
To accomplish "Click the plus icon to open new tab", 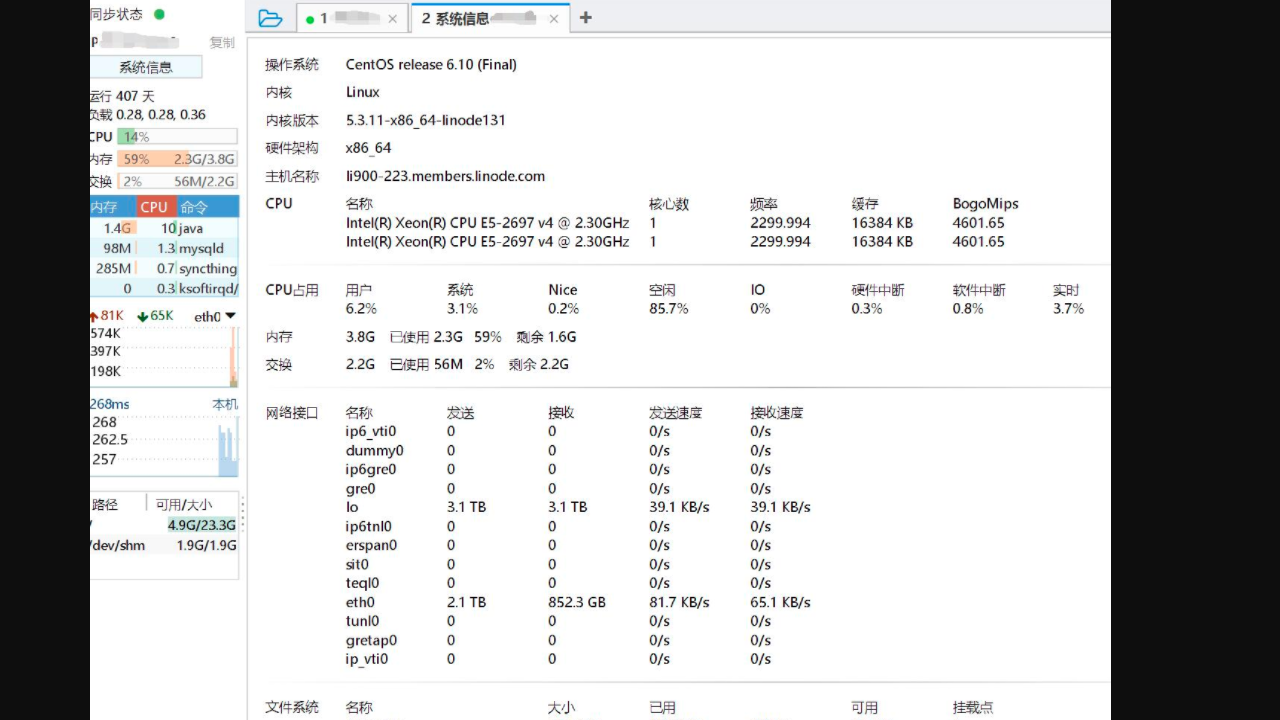I will tap(585, 17).
